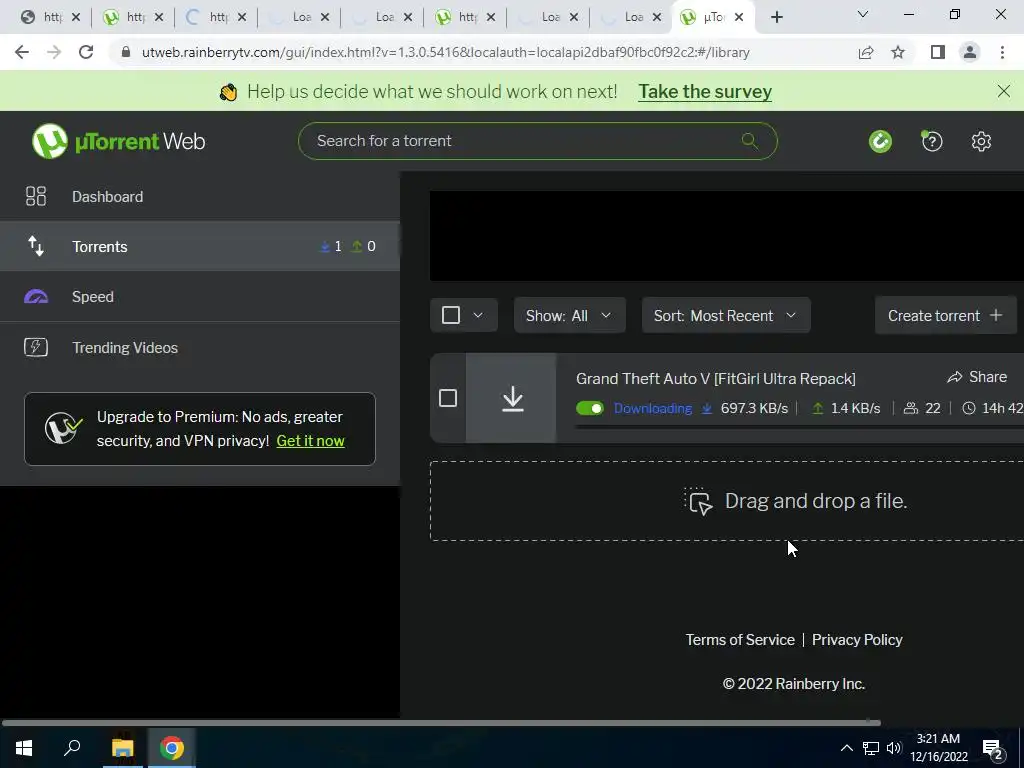The height and width of the screenshot is (768, 1024).
Task: Open the Show: All filter dropdown
Action: point(569,315)
